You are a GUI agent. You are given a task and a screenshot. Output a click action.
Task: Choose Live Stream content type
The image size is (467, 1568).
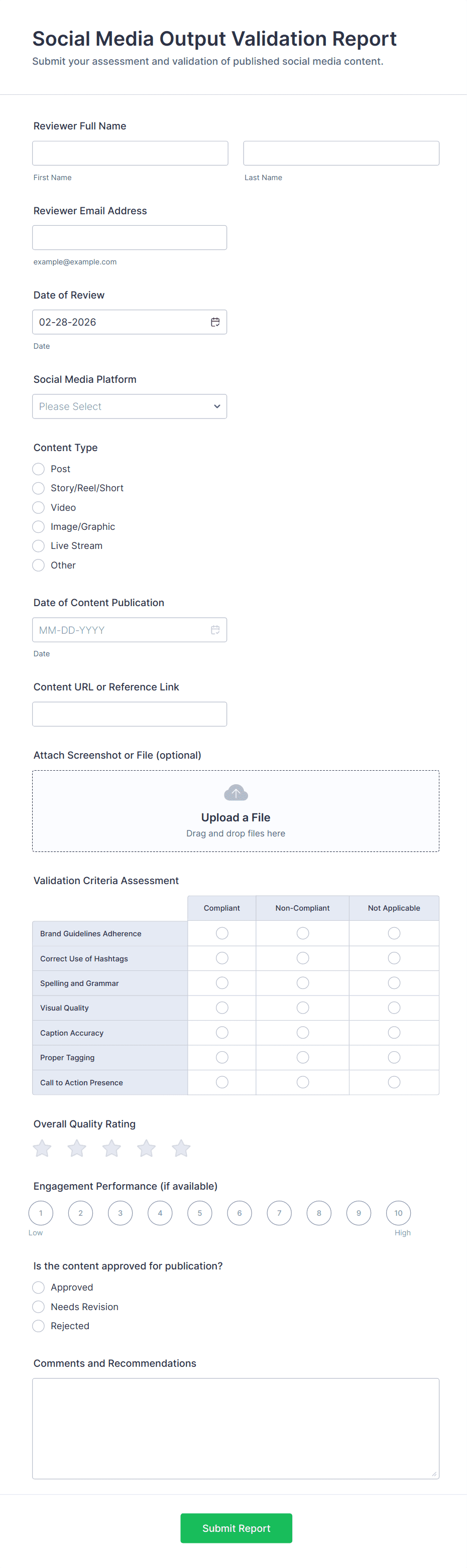click(x=38, y=546)
